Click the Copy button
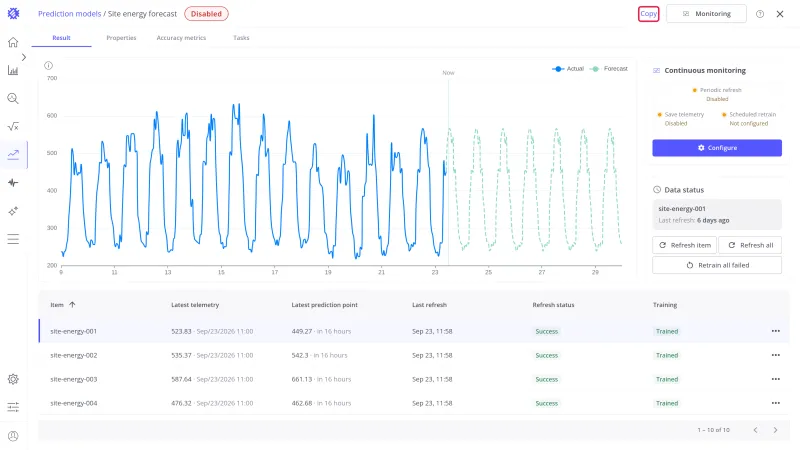Screen dimensions: 800x450 tap(648, 14)
